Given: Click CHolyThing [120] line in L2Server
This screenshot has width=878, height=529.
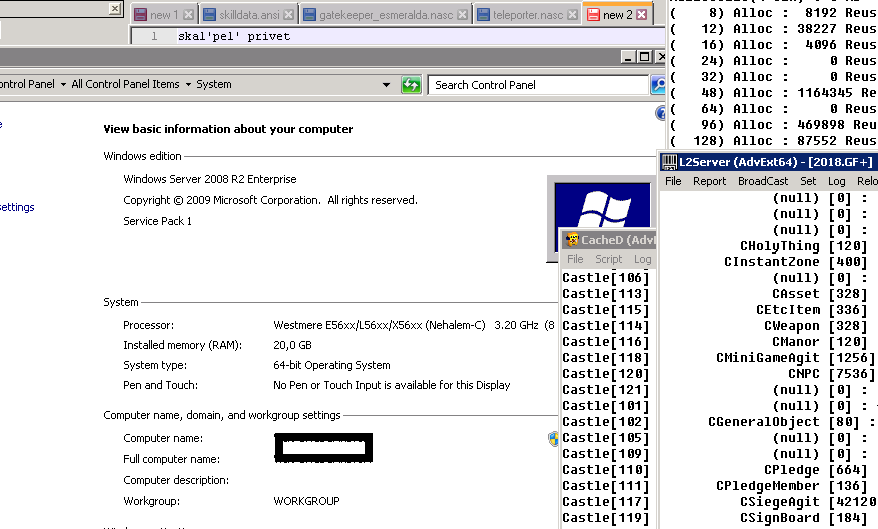Looking at the screenshot, I should (x=804, y=246).
